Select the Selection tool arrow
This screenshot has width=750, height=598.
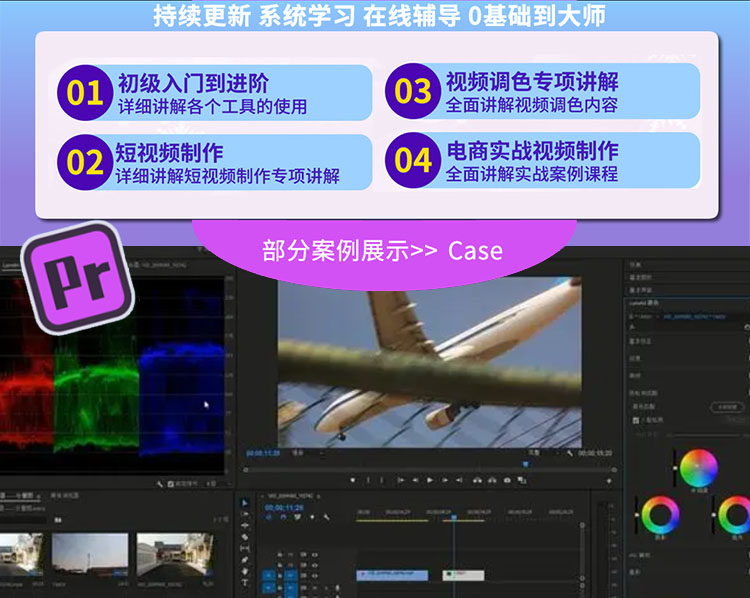pyautogui.click(x=244, y=503)
